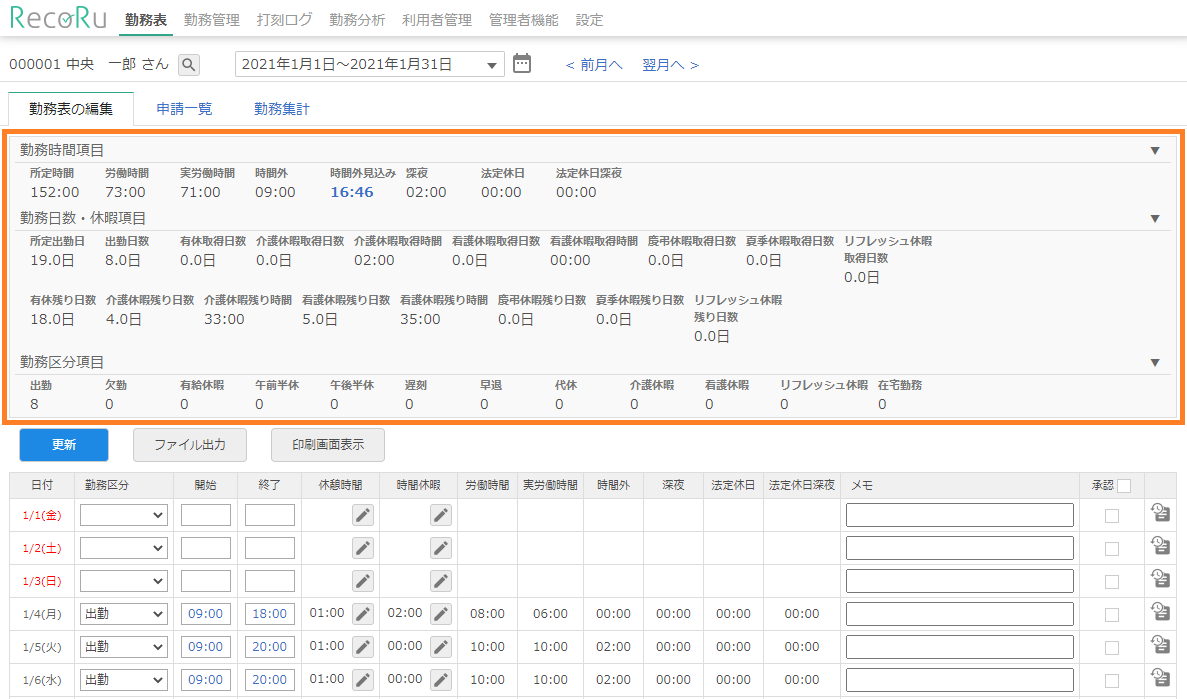Open the 利用者管理 menu
This screenshot has height=699, width=1187.
pos(437,20)
